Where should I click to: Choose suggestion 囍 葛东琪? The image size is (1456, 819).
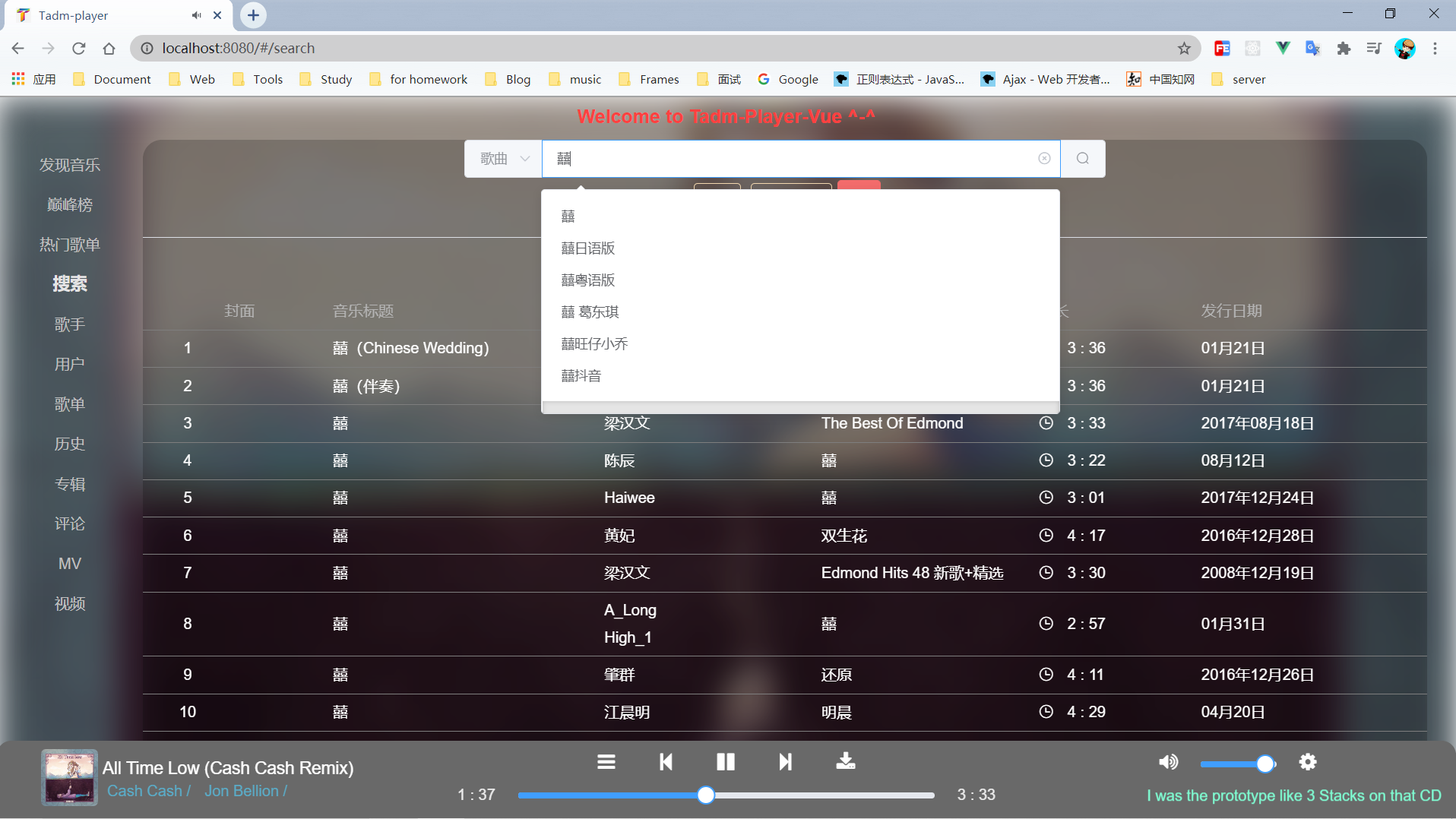coord(800,311)
